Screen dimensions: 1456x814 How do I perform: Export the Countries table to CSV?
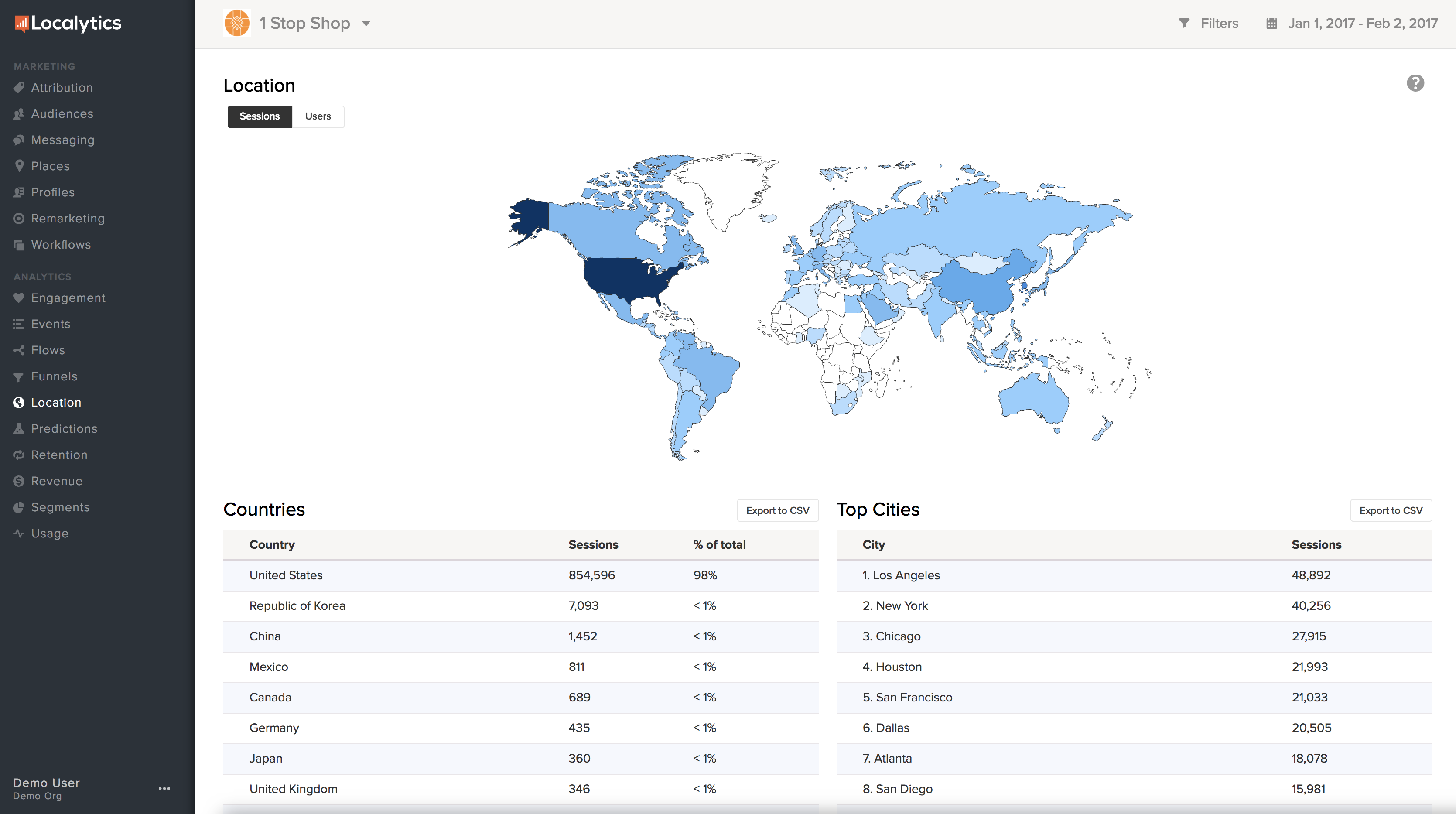click(777, 510)
